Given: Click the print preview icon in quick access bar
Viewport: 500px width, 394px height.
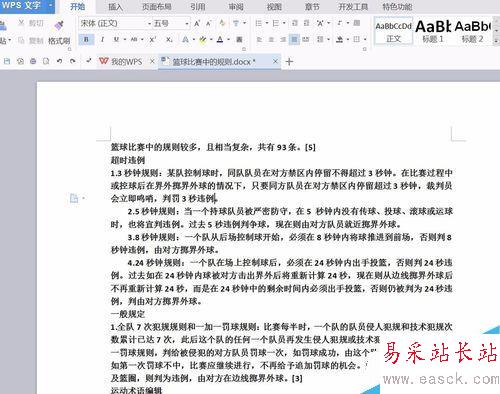Looking at the screenshot, I should click(x=46, y=61).
